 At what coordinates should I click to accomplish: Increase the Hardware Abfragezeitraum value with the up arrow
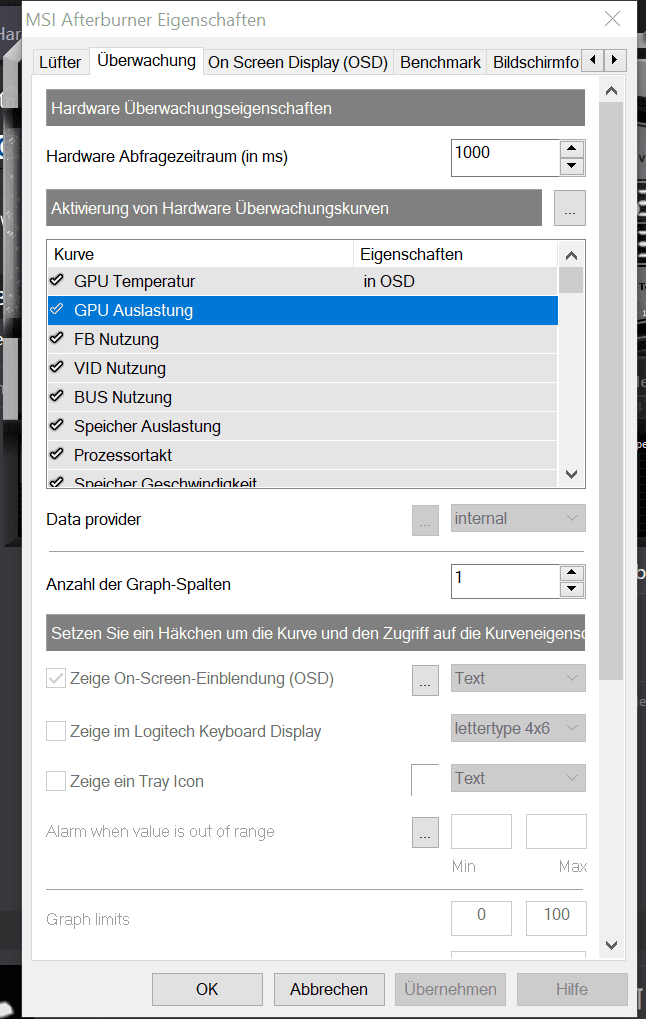coord(571,148)
